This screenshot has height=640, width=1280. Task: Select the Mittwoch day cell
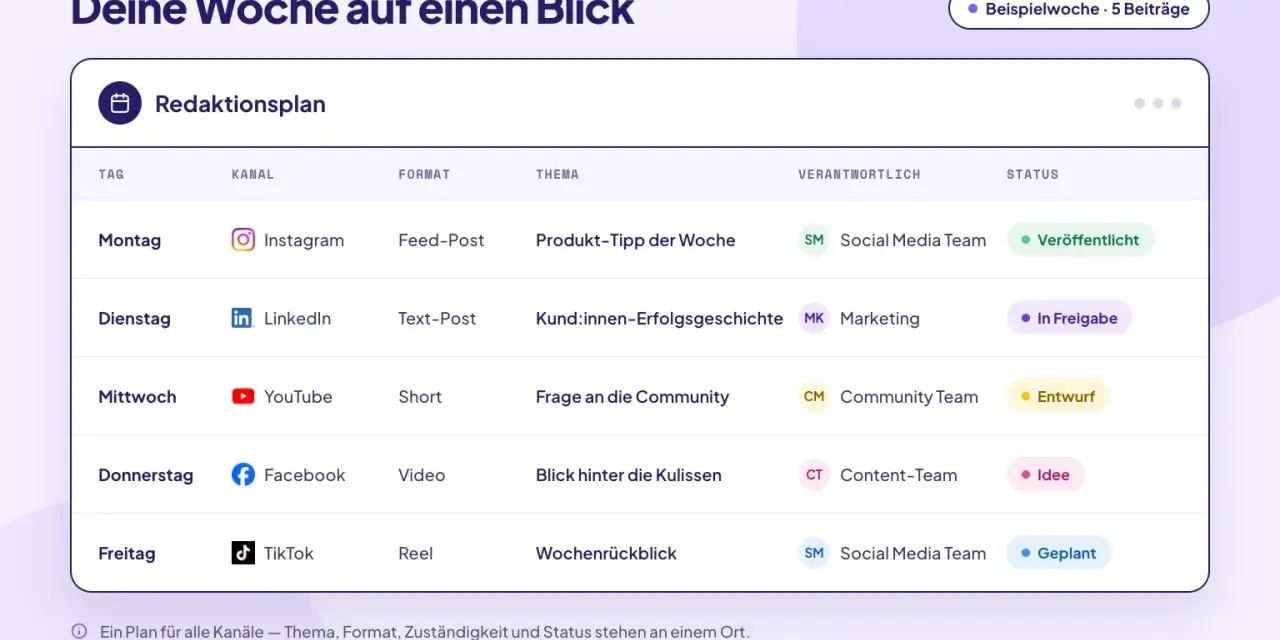pos(137,396)
